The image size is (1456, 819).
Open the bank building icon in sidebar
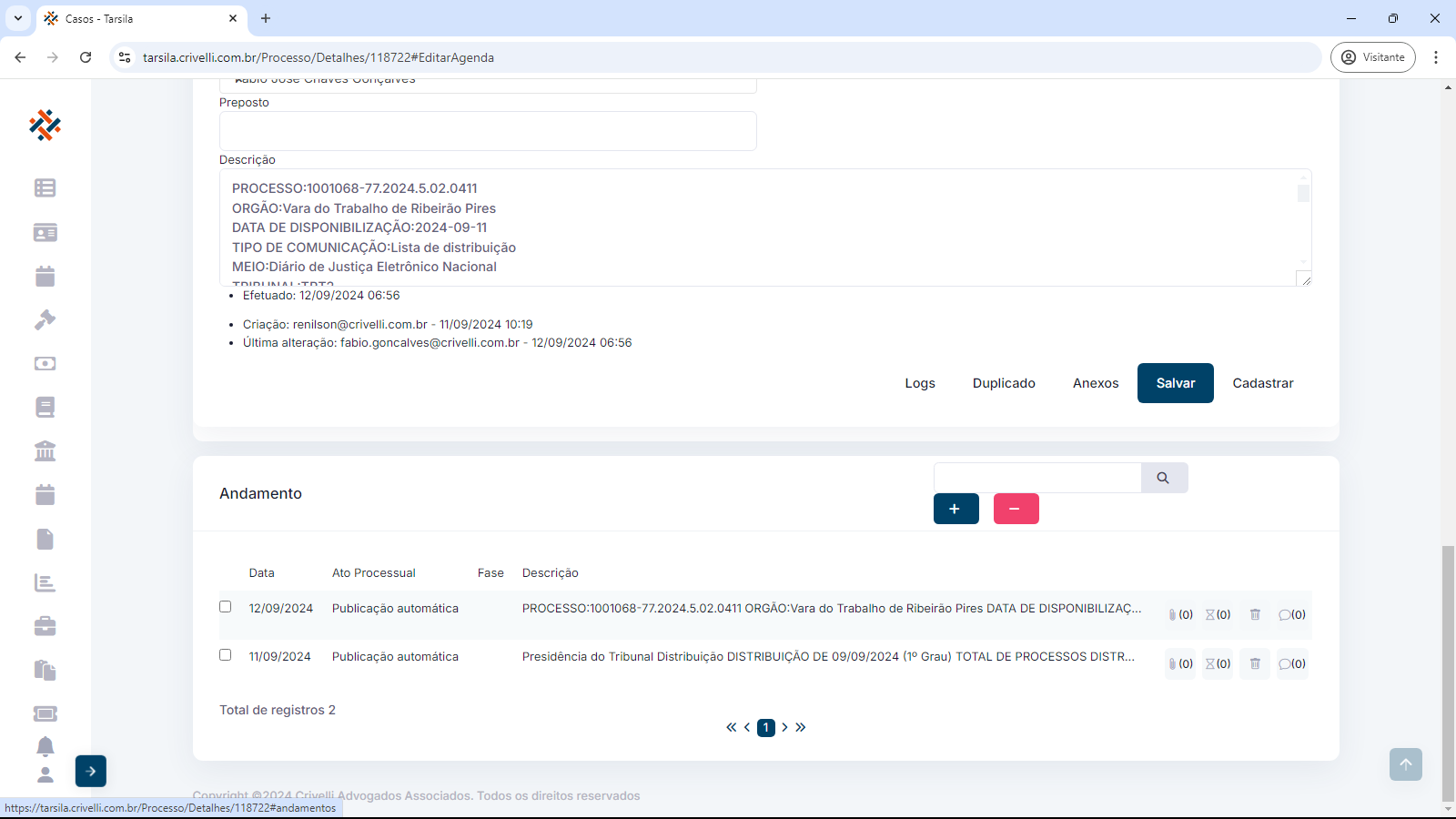[x=45, y=450]
